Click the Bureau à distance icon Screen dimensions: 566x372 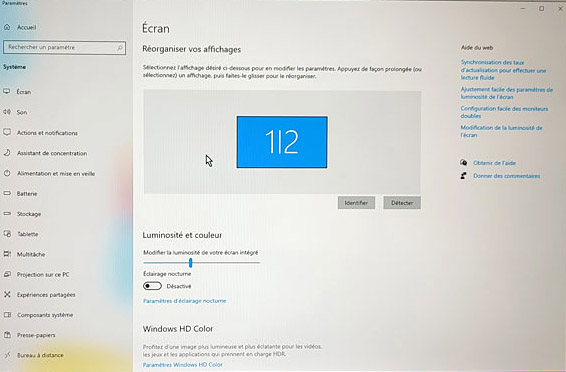(7, 355)
